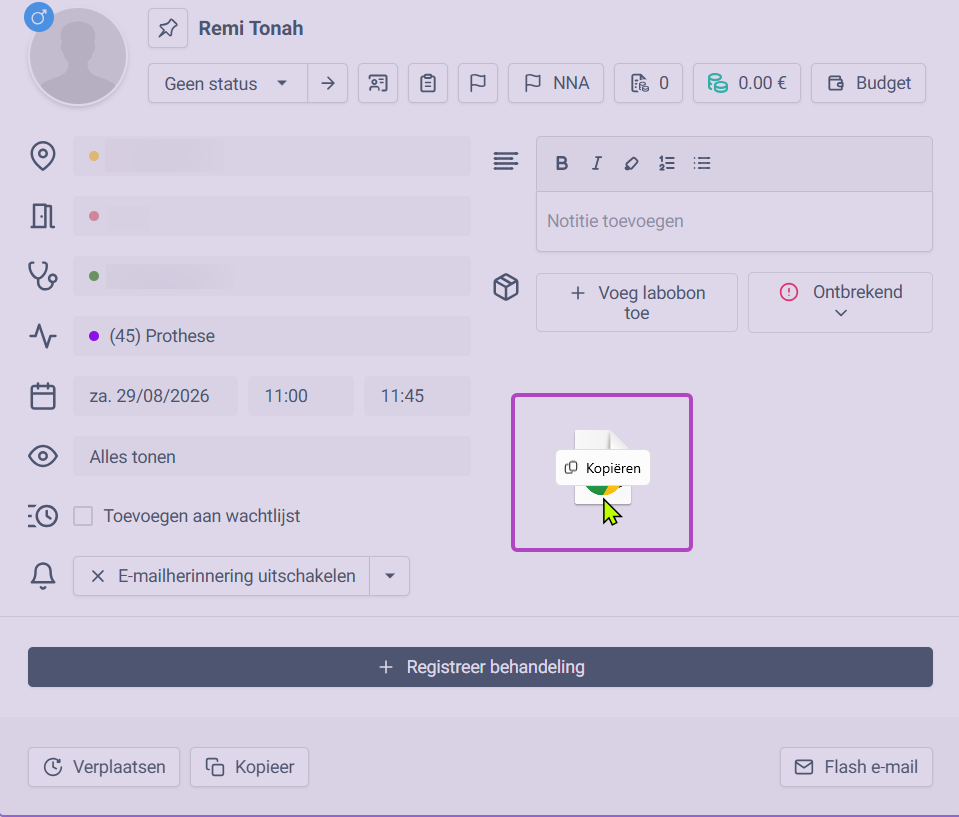Screen dimensions: 959x817
Task: Pin the patient with the pushpin icon
Action: click(168, 28)
